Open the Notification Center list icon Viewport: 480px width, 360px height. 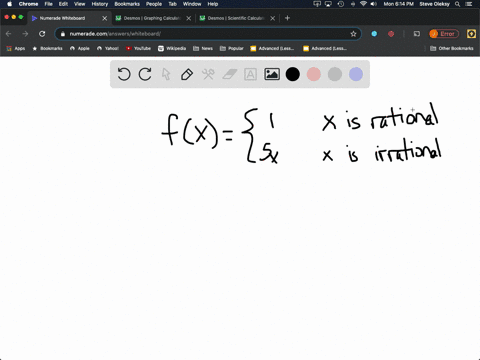470,4
